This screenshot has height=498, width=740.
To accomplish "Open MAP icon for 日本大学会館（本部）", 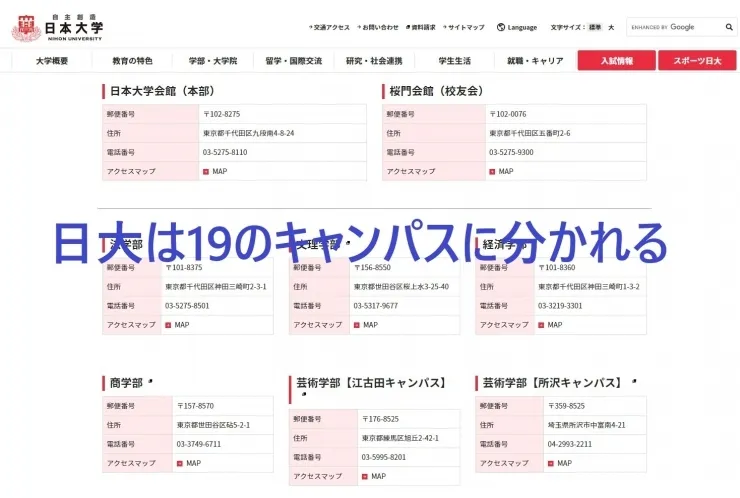I will click(x=206, y=172).
